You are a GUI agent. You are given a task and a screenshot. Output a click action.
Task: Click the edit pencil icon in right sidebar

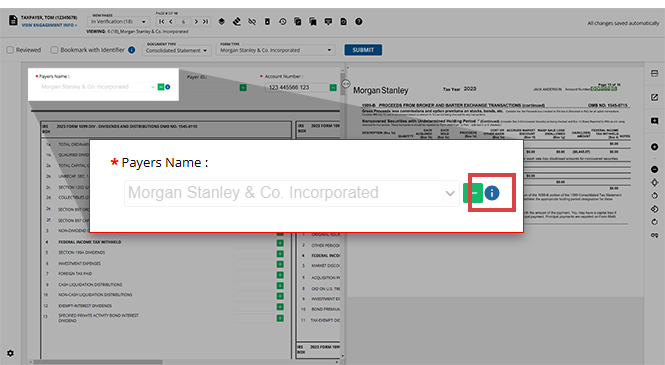click(x=654, y=98)
